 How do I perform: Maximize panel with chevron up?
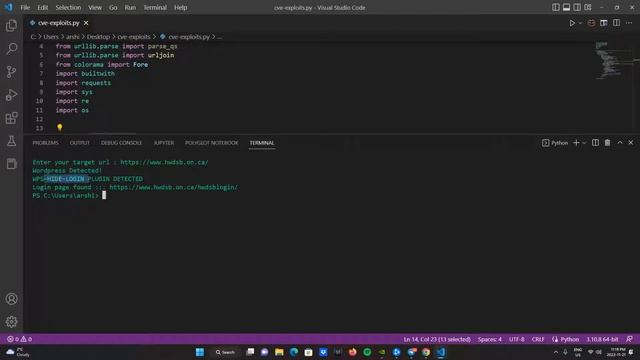(620, 142)
